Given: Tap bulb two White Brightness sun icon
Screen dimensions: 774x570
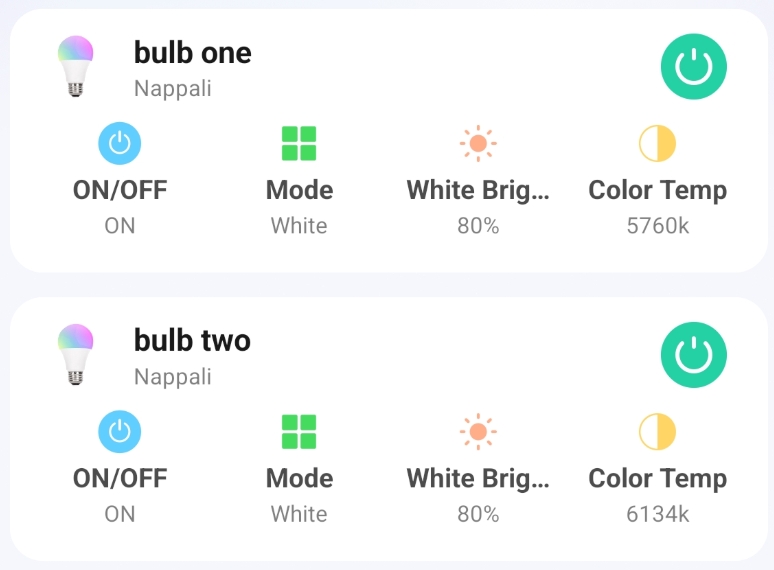Looking at the screenshot, I should (x=478, y=432).
